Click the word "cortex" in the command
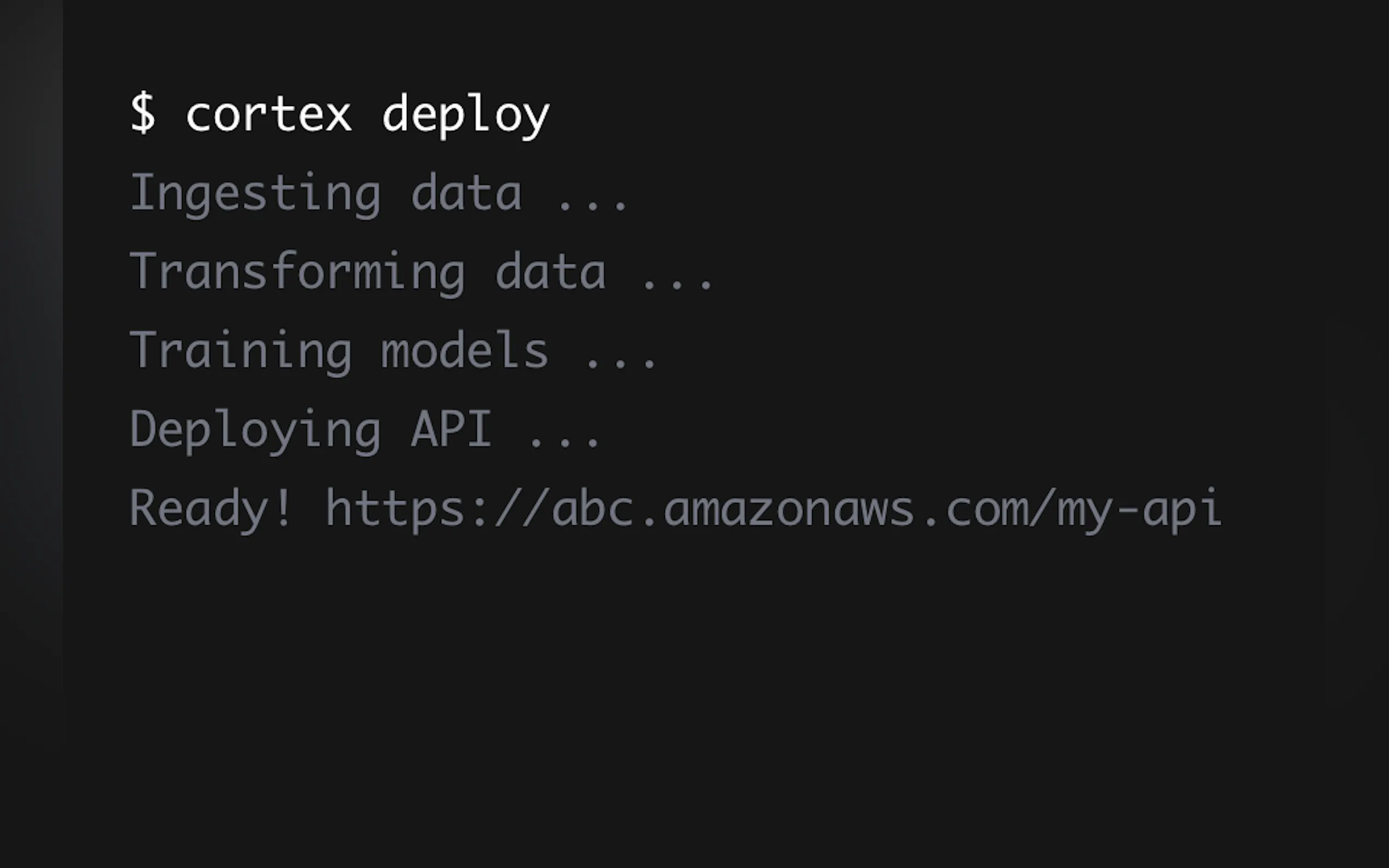This screenshot has height=868, width=1389. coord(268,115)
